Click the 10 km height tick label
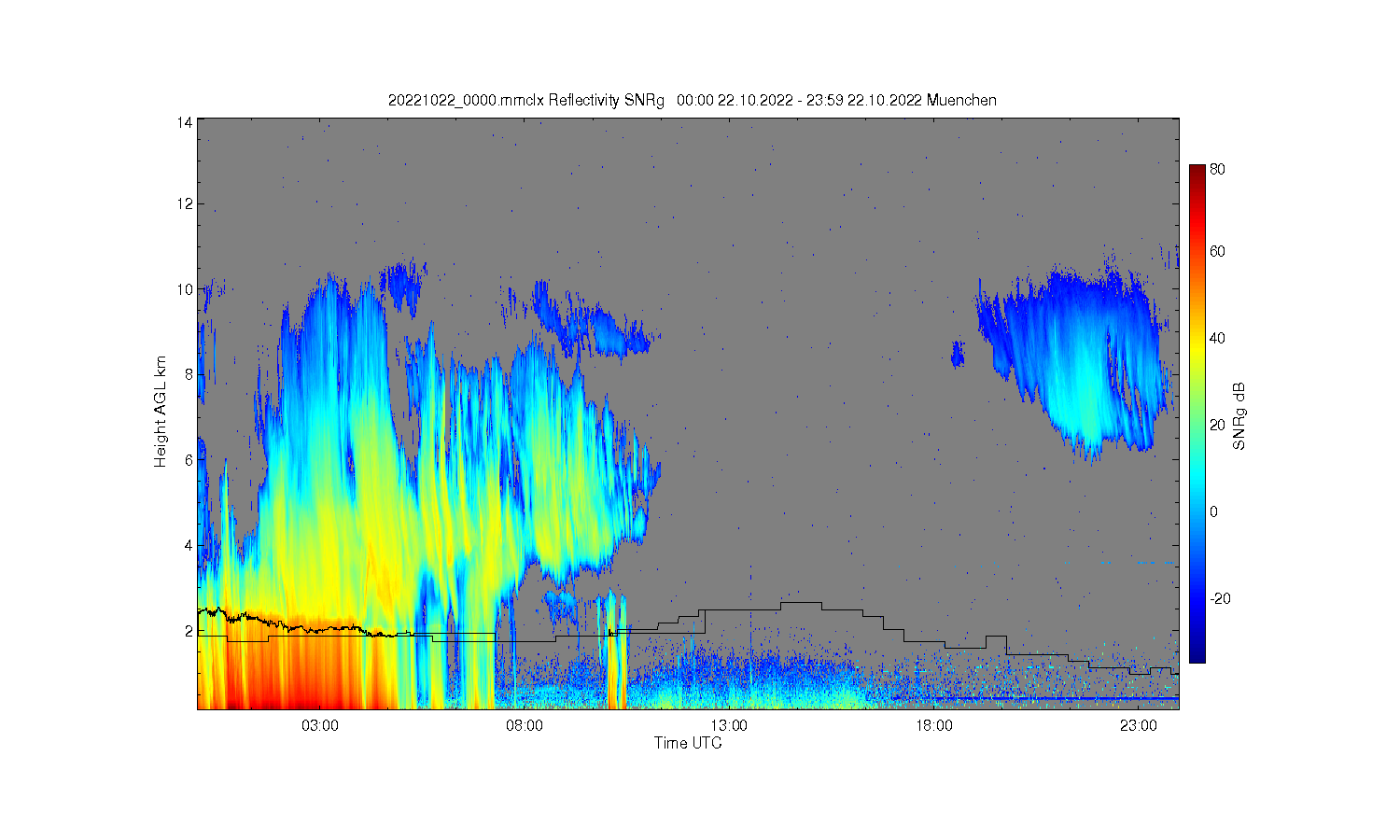 point(185,289)
